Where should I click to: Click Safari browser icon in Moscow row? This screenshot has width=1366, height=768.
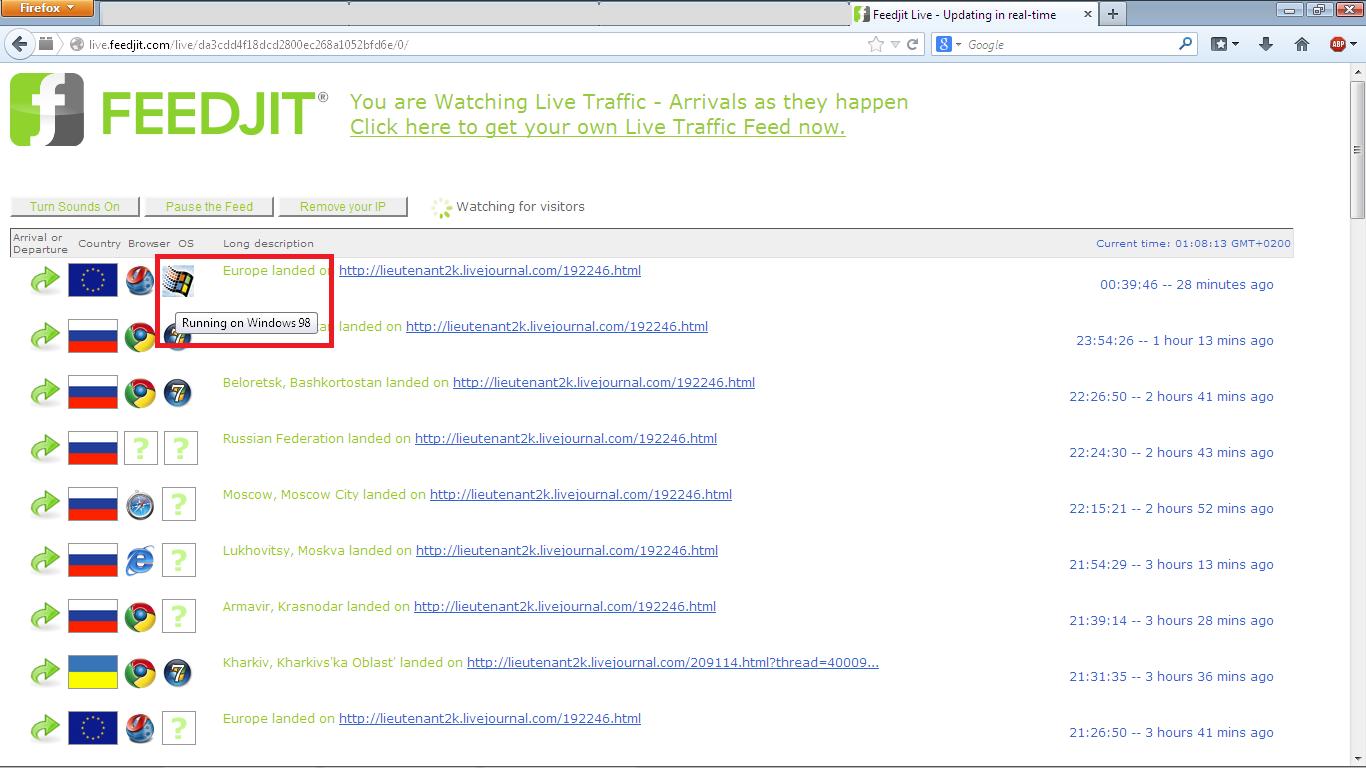(140, 505)
